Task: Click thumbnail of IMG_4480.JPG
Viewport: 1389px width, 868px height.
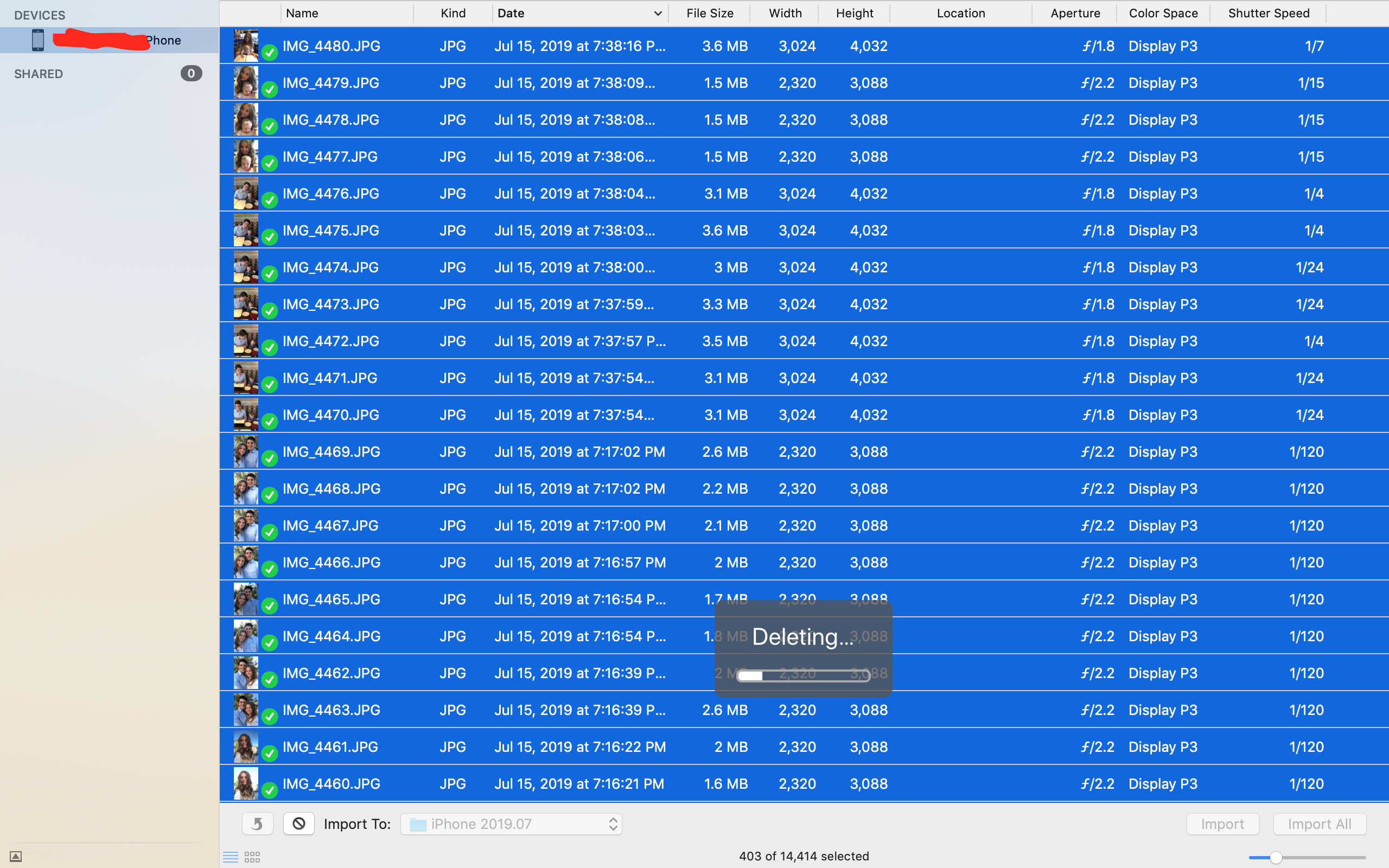Action: 246,46
